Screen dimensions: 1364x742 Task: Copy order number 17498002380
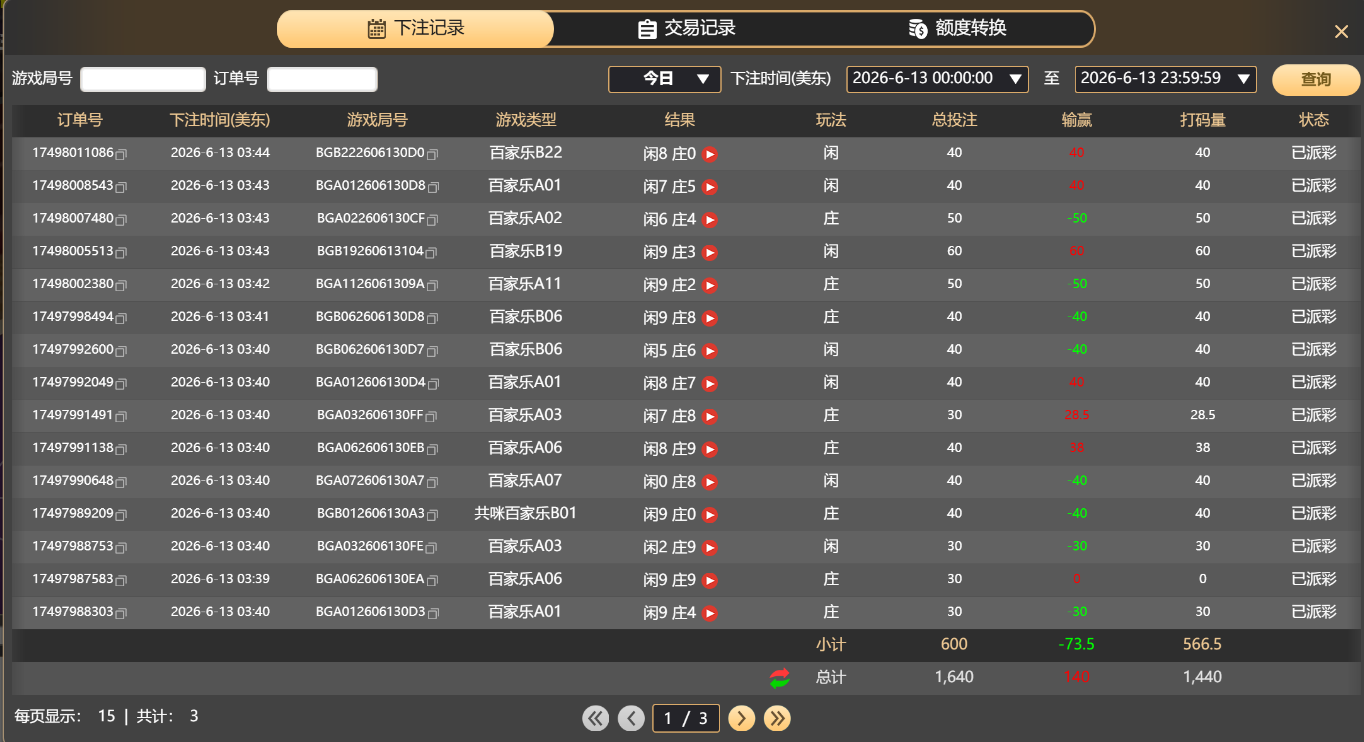pyautogui.click(x=121, y=286)
